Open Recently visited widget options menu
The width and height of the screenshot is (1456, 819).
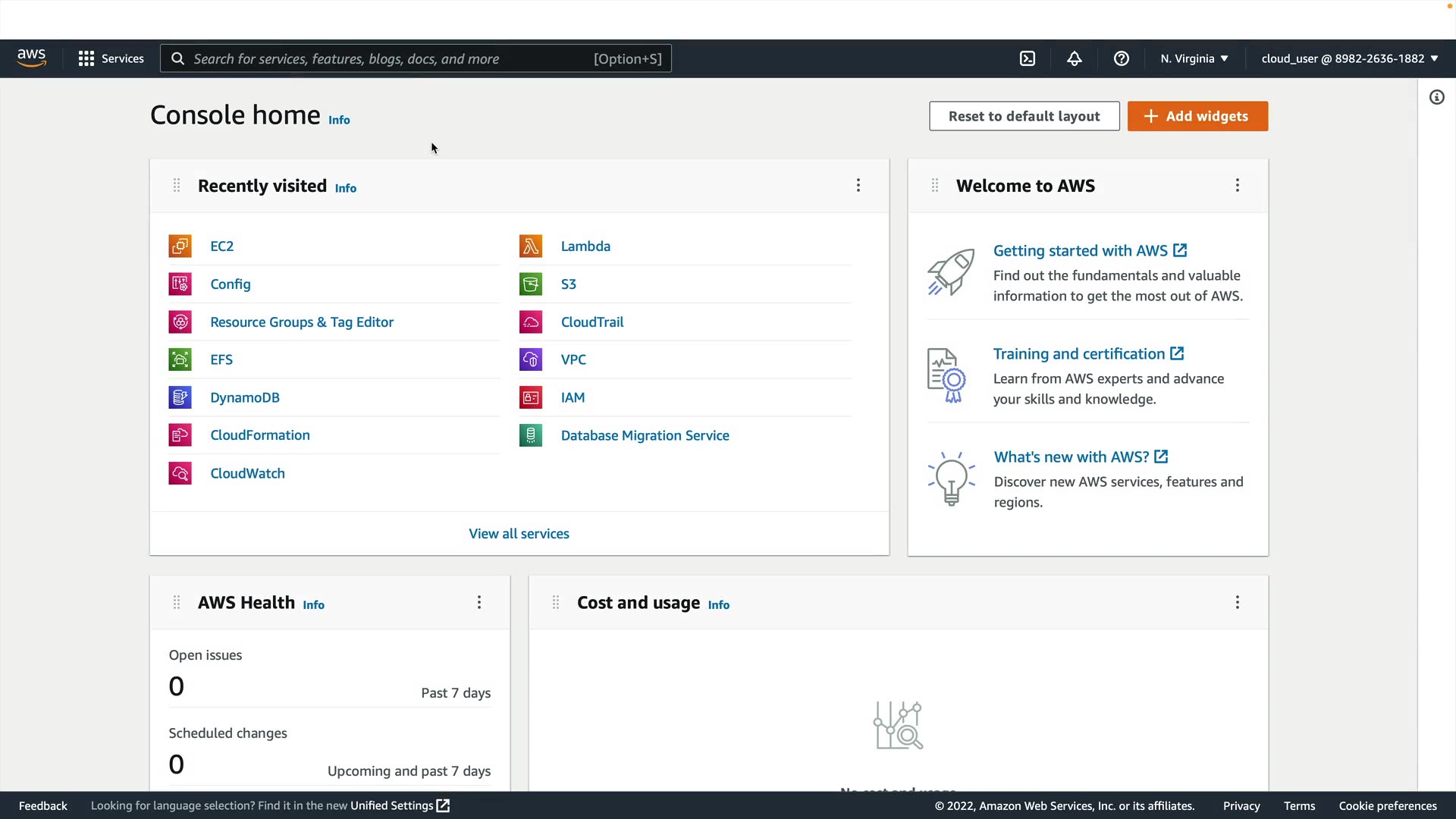tap(858, 186)
